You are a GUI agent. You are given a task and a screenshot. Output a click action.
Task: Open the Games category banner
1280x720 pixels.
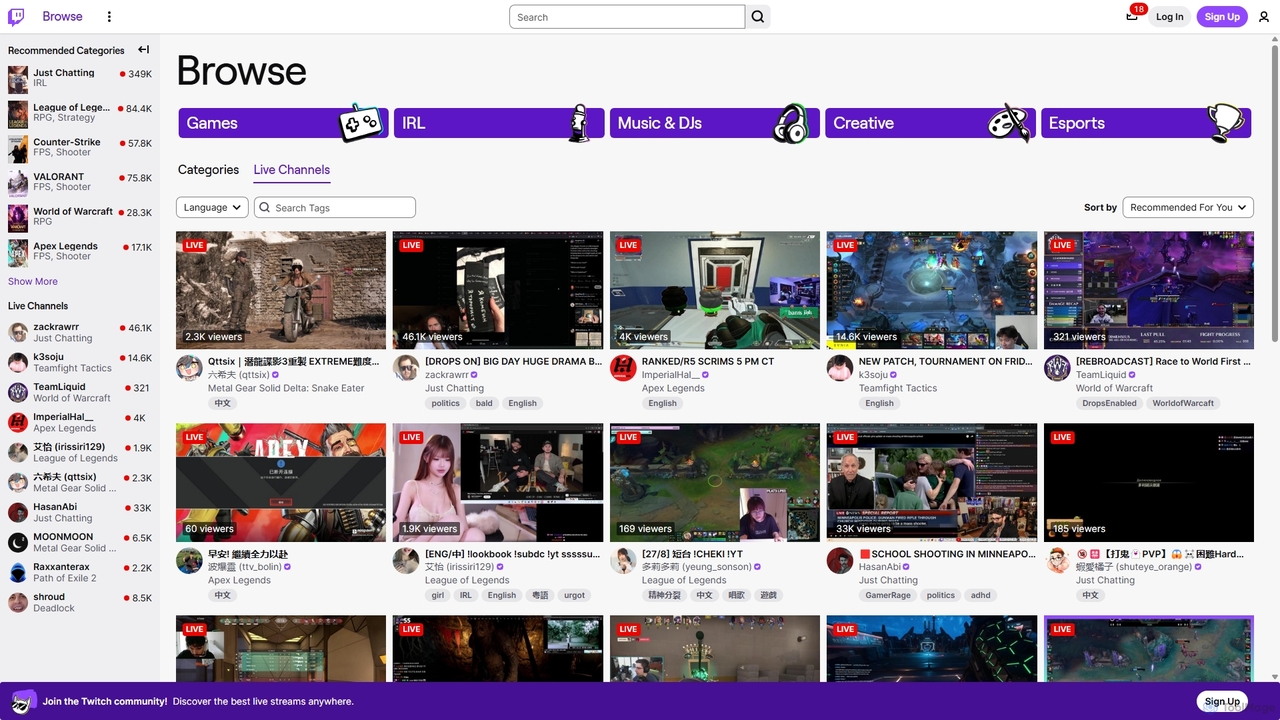click(x=283, y=123)
